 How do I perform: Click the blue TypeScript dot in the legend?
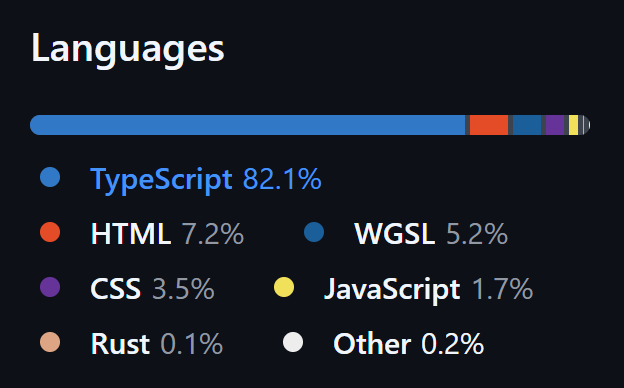tap(50, 177)
